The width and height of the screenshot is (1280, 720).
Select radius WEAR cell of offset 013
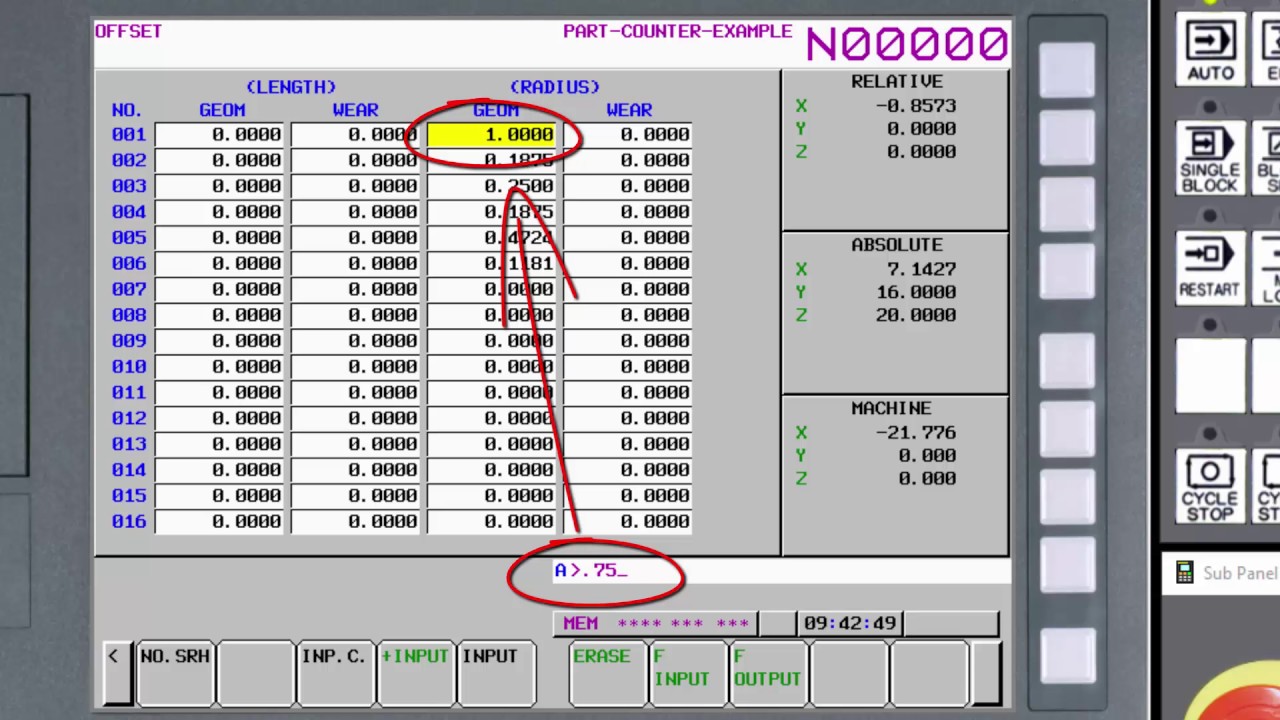[627, 444]
